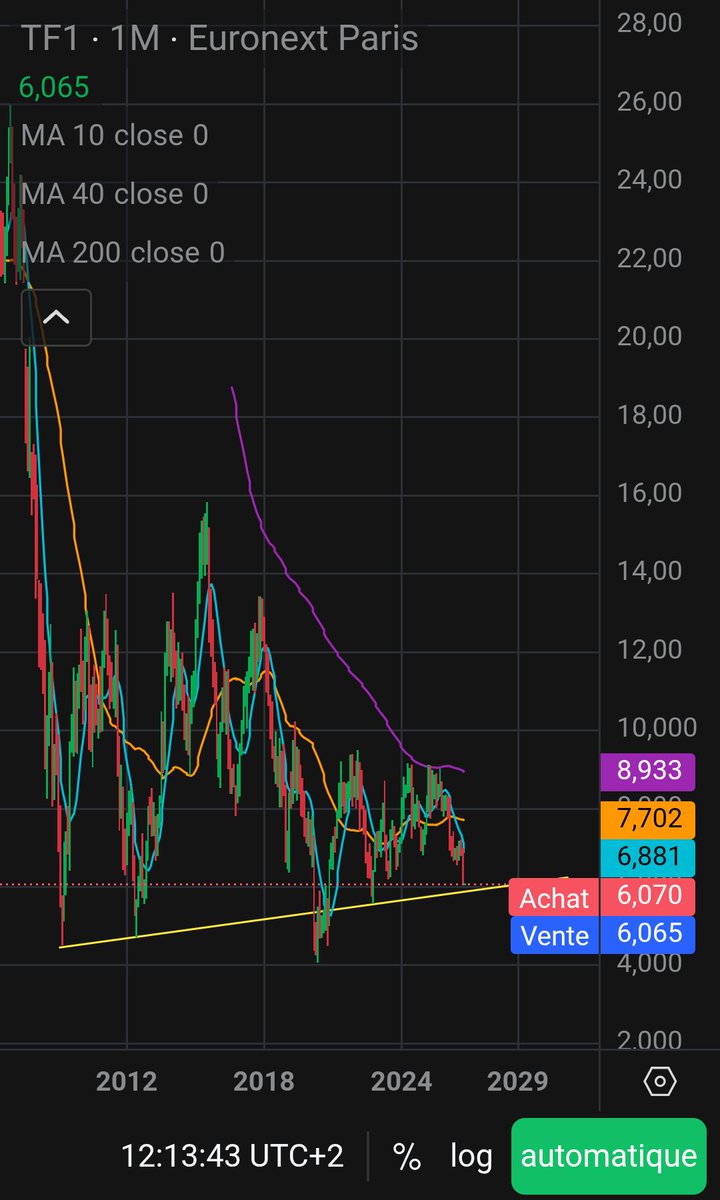Open the timezone 12:13:43 UTC+2 selector

point(232,1156)
